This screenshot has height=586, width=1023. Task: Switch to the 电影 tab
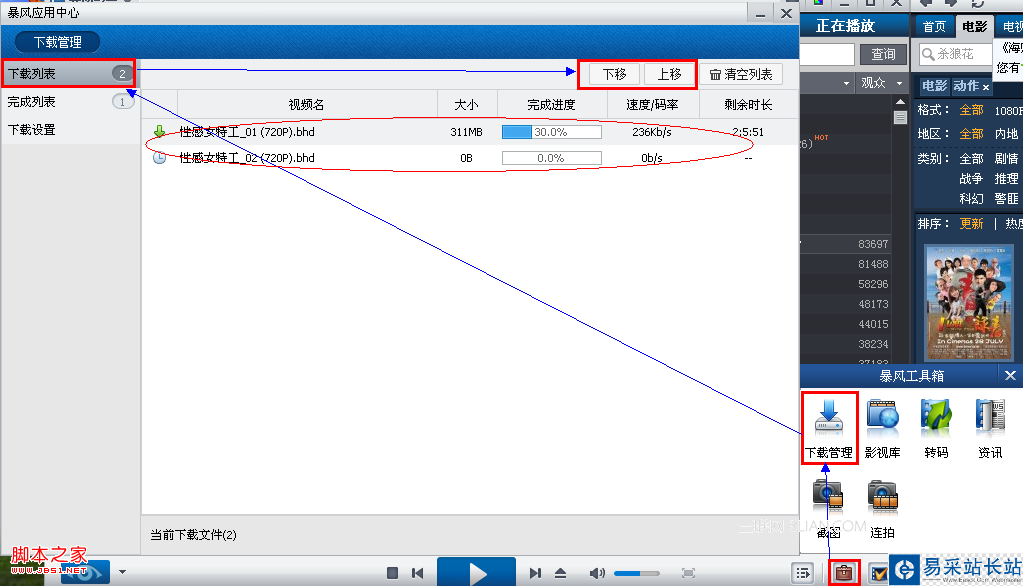[x=974, y=26]
